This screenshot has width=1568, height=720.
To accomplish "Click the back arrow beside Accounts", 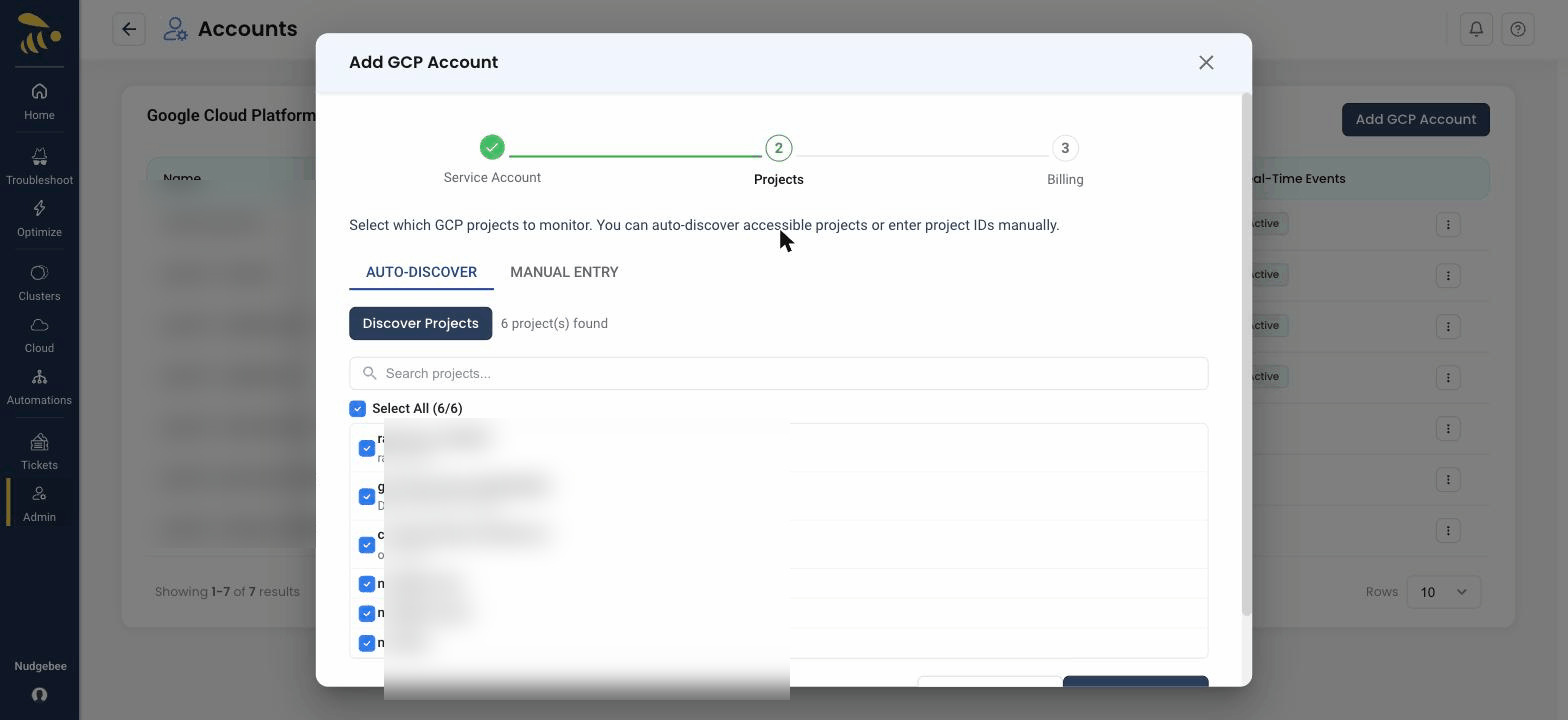I will tap(129, 29).
